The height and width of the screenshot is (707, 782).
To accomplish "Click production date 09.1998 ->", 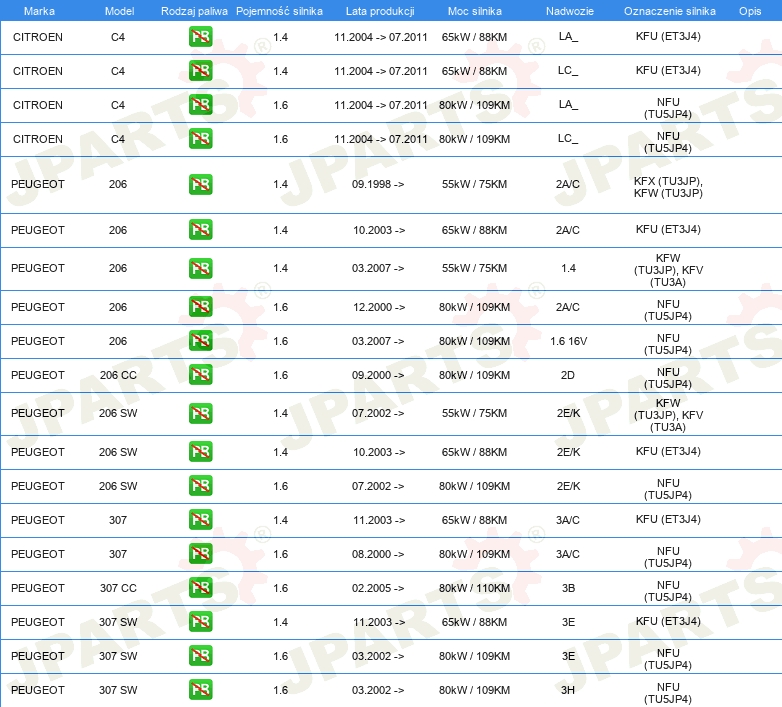I will pyautogui.click(x=378, y=184).
